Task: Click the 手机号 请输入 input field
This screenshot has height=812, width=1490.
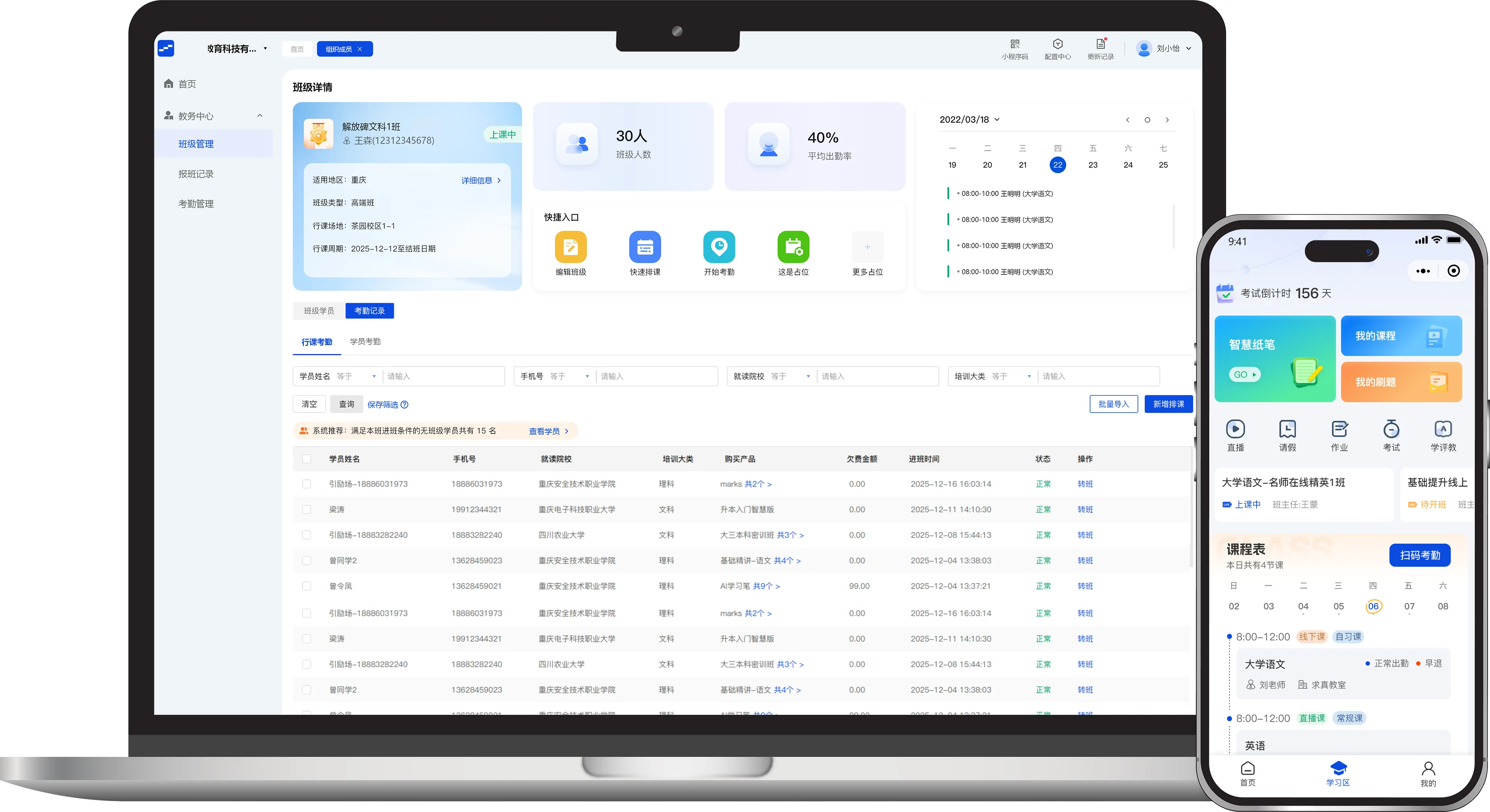Action: (x=656, y=376)
